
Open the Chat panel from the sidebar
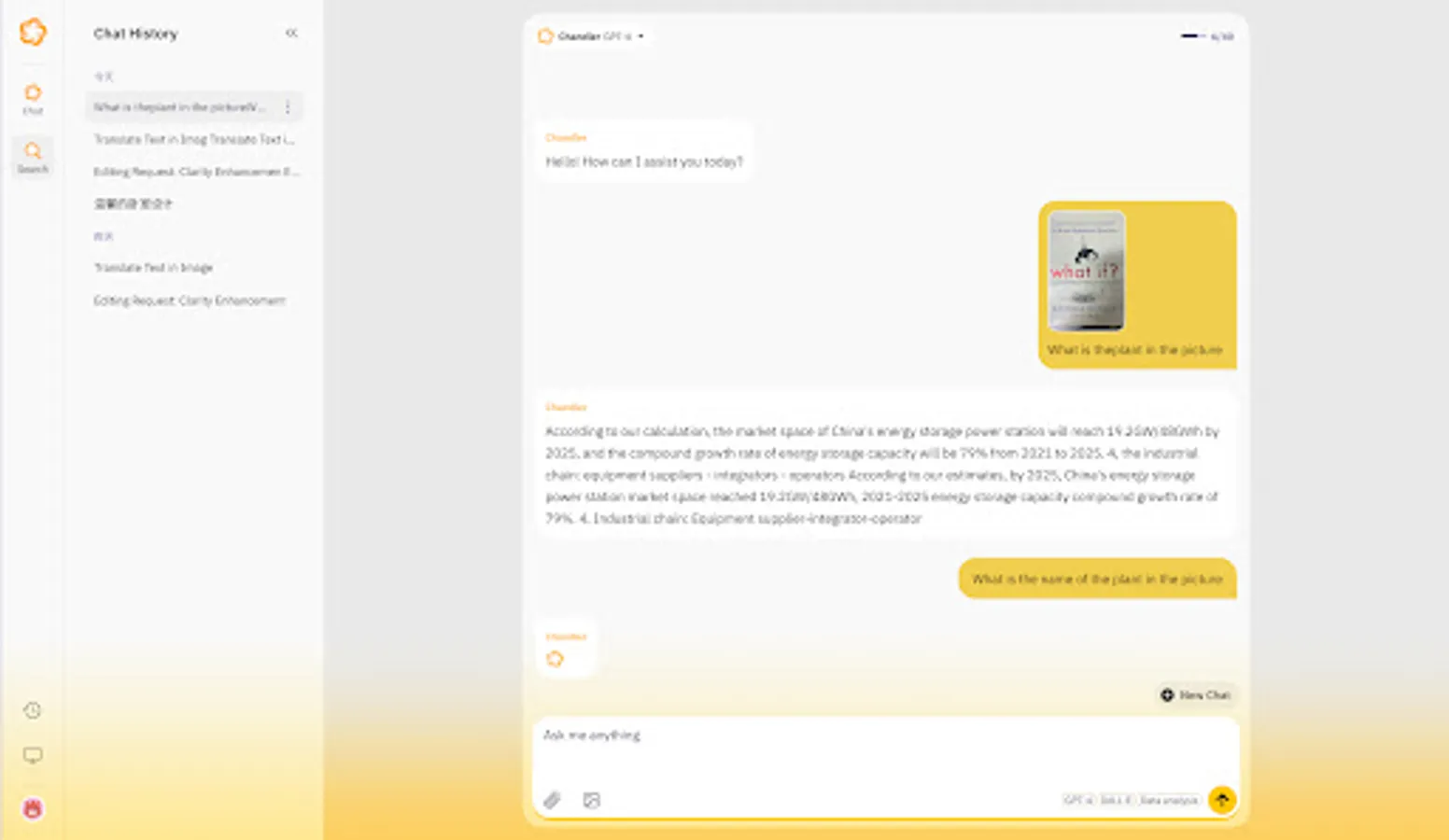coord(33,98)
